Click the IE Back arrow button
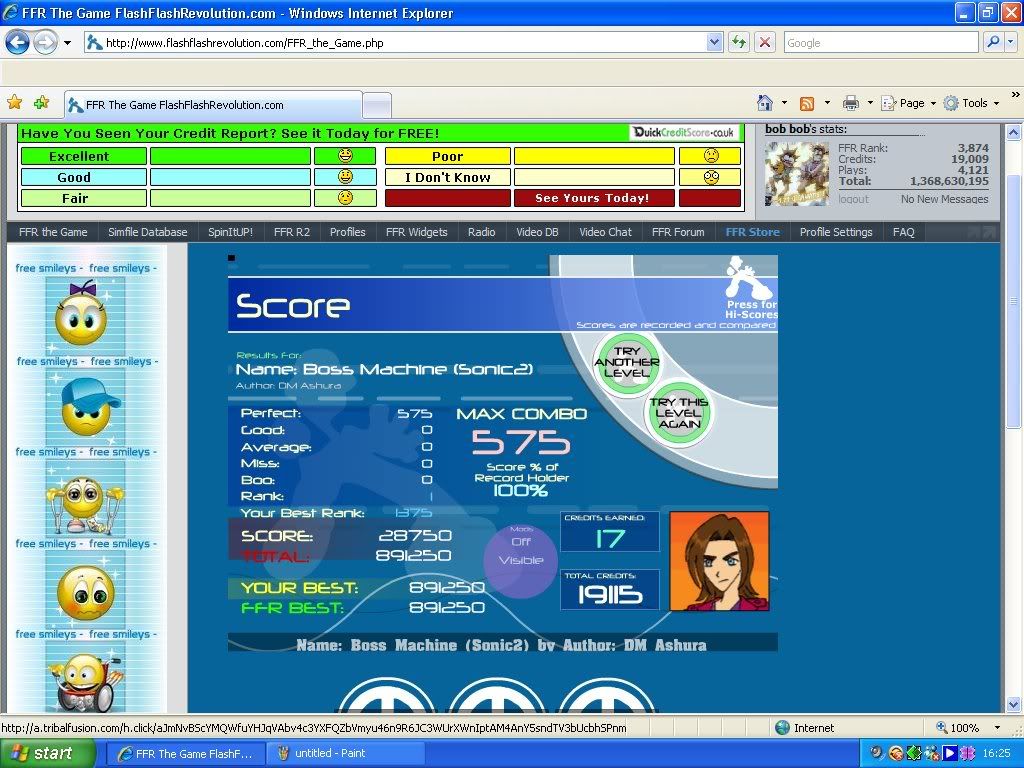 [x=18, y=42]
